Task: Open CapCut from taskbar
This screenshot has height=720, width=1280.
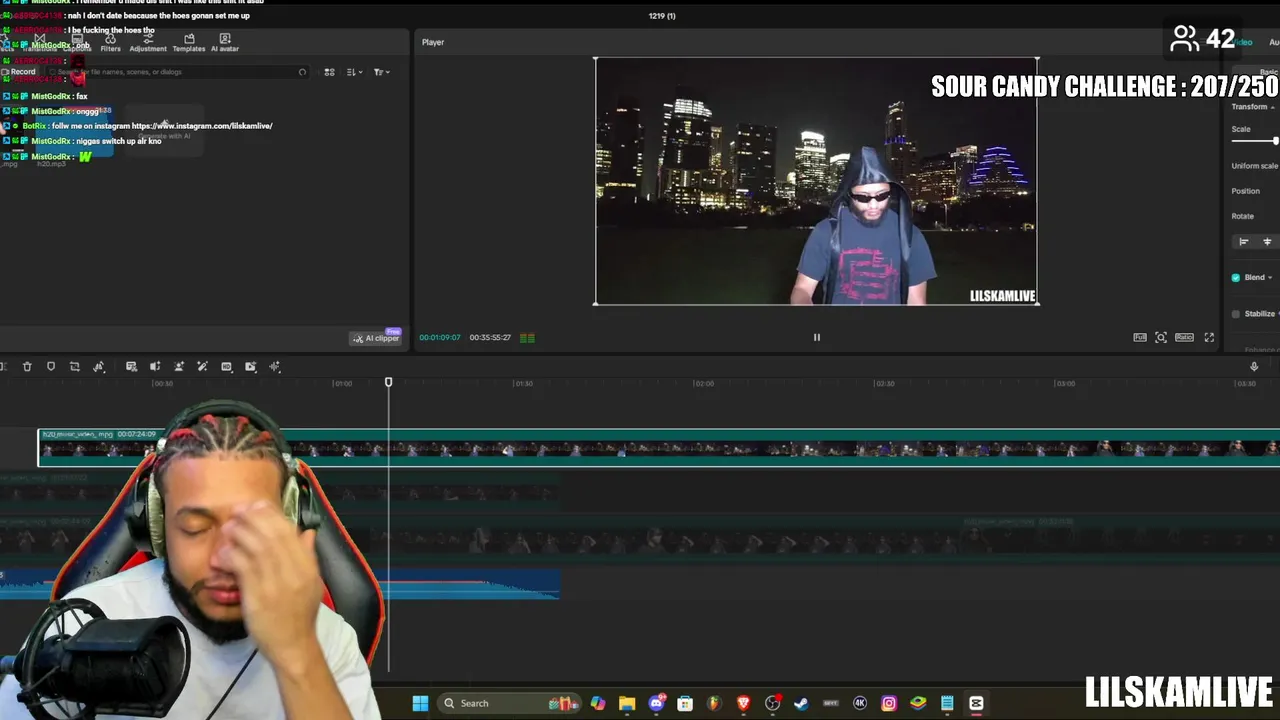Action: (976, 703)
